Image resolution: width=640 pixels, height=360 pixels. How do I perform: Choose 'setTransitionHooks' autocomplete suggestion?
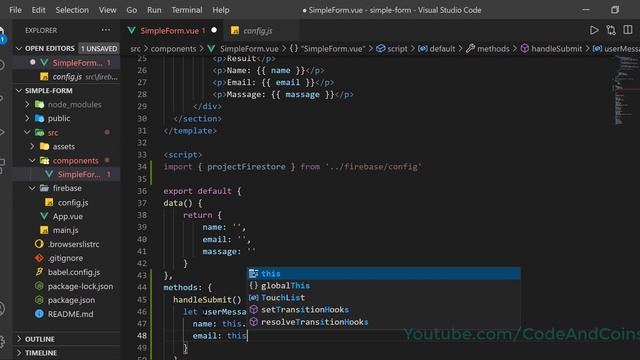point(384,310)
